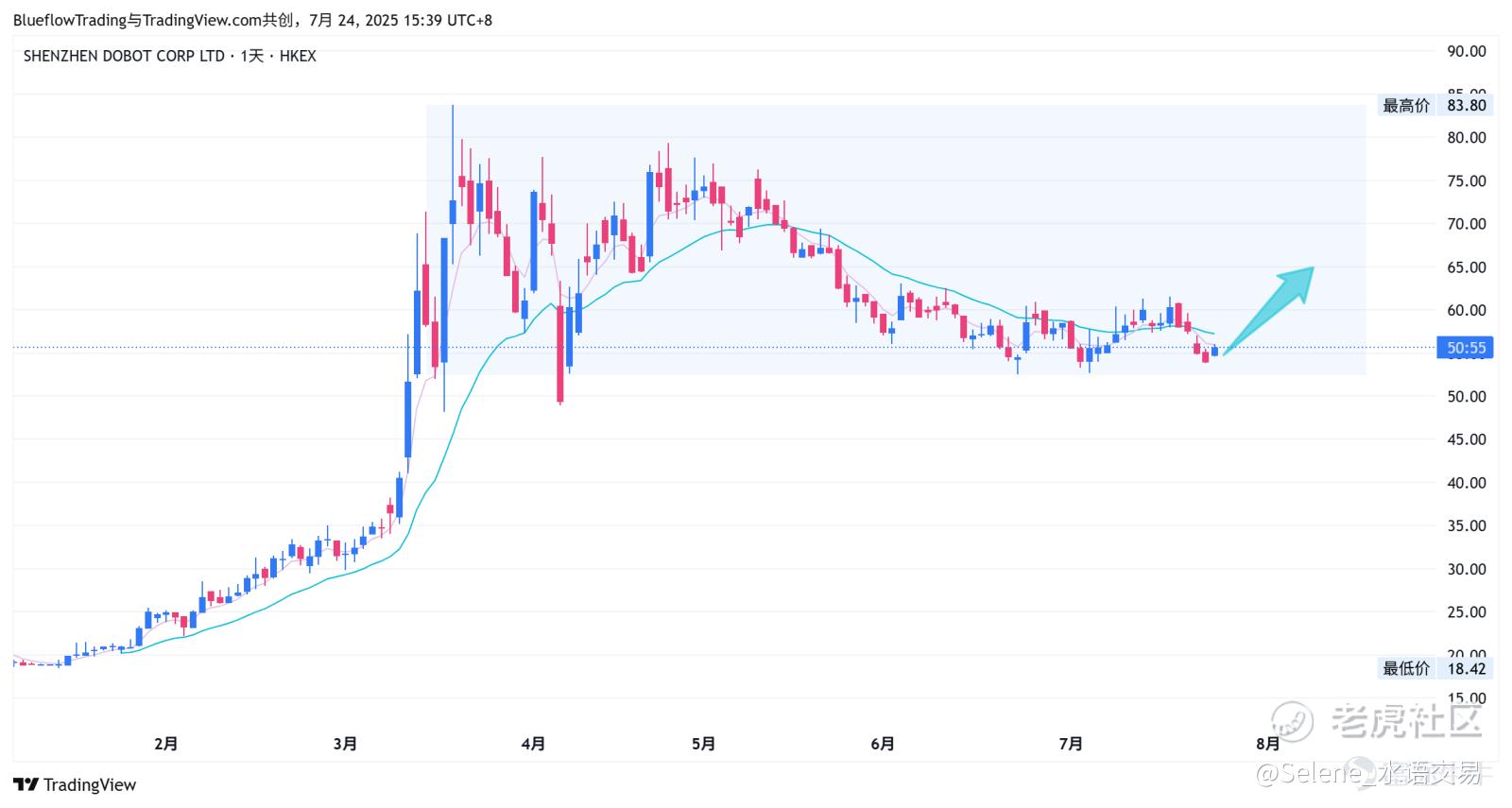
Task: Click the 最低价 label
Action: pos(1406,669)
